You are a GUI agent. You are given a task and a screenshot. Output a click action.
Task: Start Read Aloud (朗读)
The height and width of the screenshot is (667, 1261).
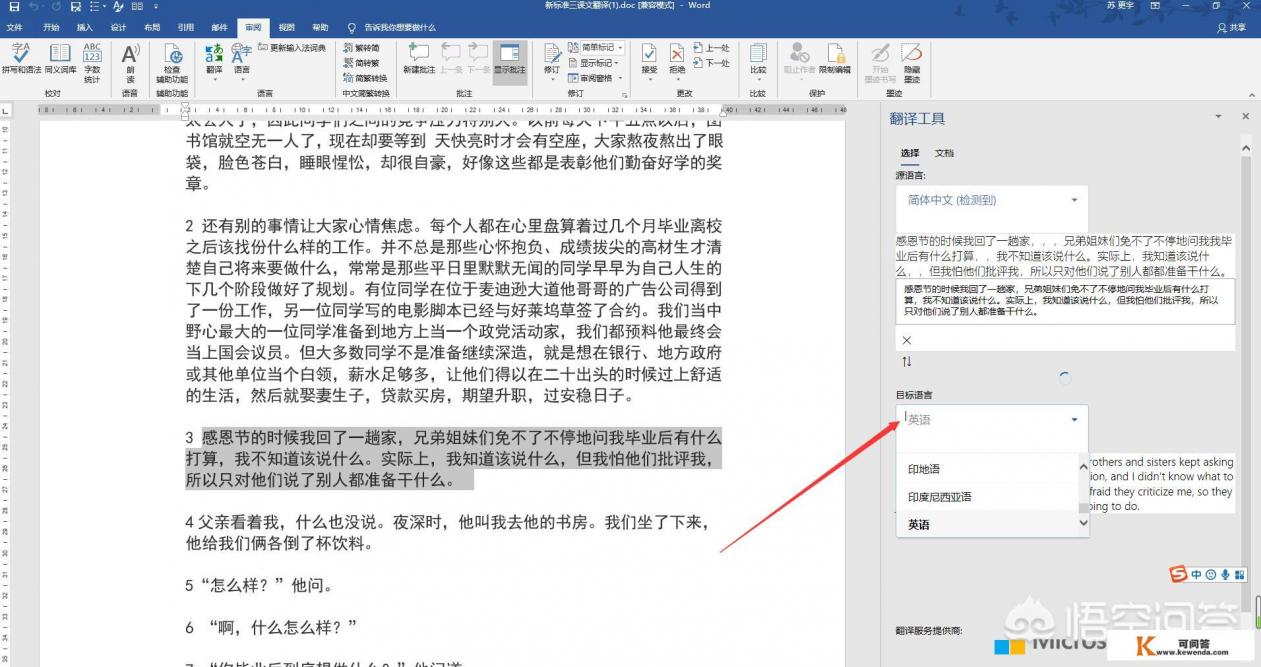[130, 61]
